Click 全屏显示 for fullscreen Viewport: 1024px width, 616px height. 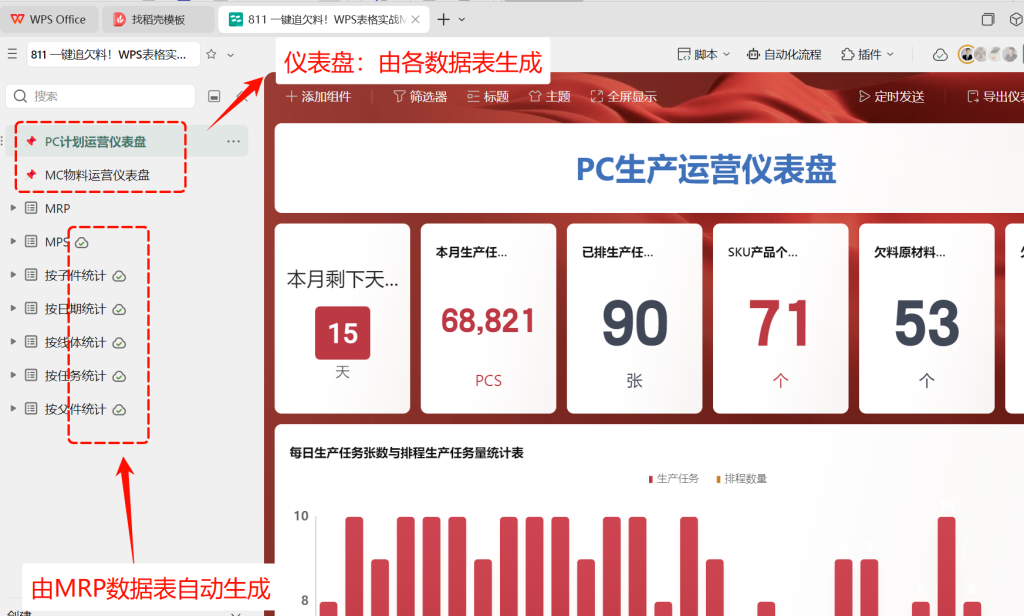624,97
